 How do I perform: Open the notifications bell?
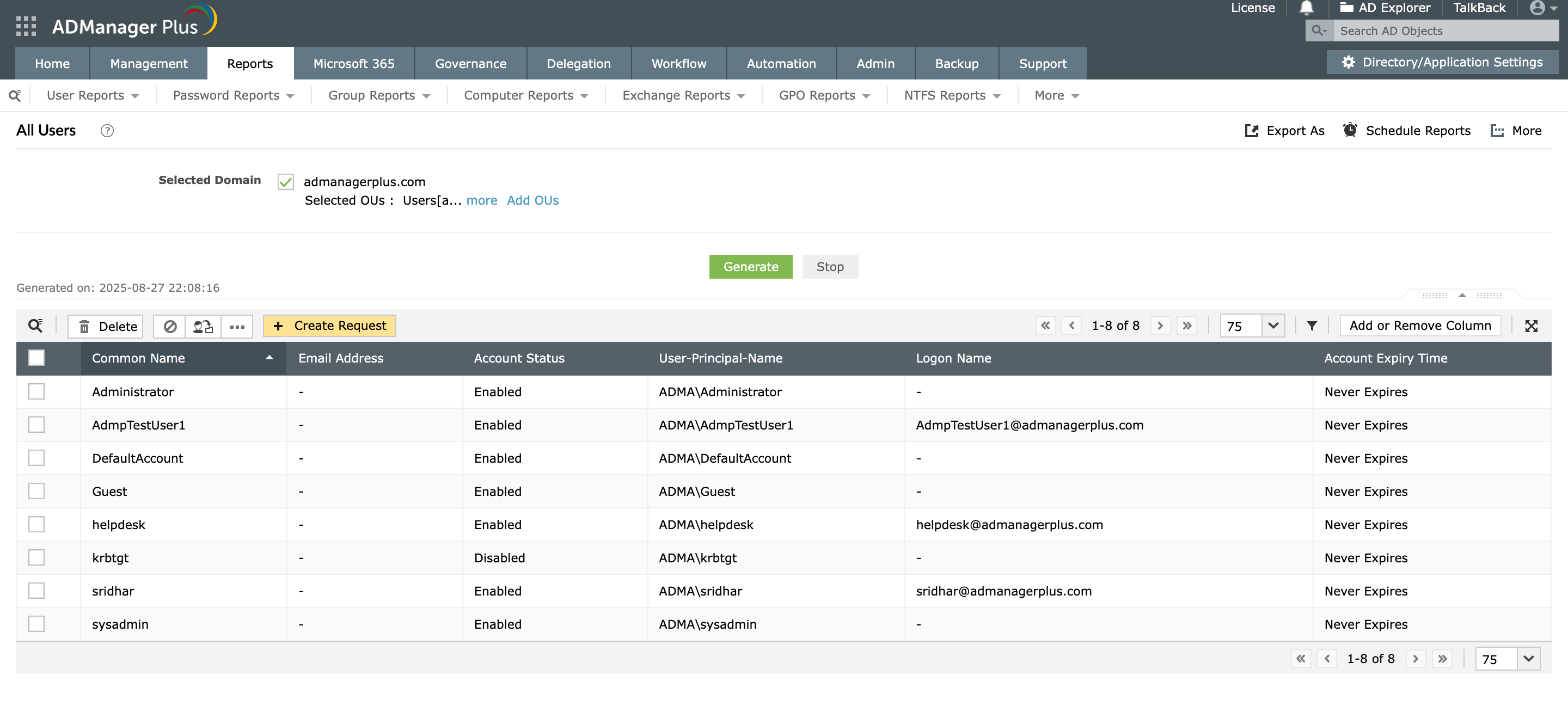tap(1306, 8)
